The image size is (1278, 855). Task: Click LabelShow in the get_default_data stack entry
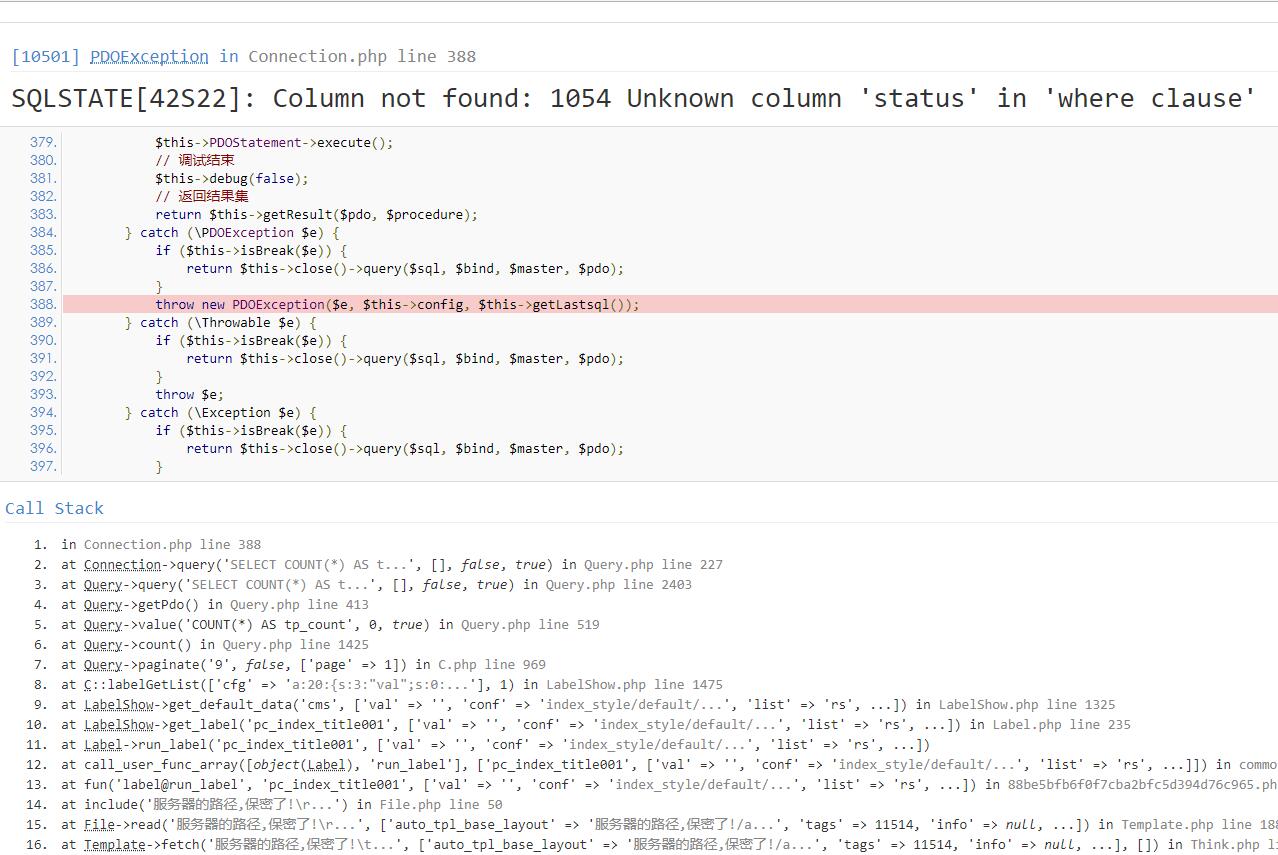(x=119, y=704)
